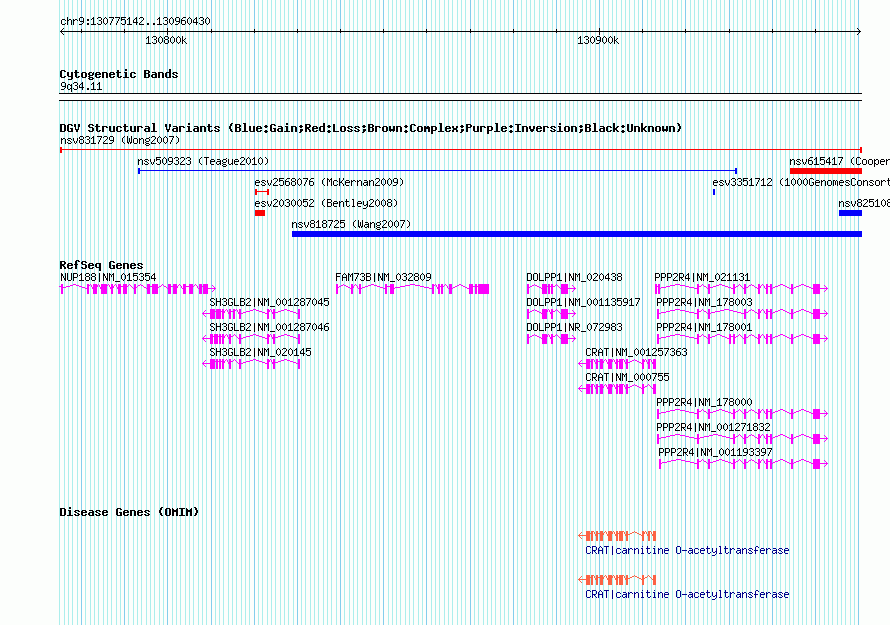Click the esv3351712 1000Genomes variant label

pos(801,182)
